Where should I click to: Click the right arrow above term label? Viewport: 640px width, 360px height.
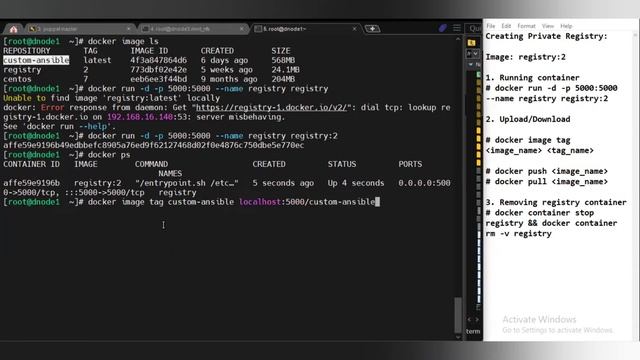477,319
